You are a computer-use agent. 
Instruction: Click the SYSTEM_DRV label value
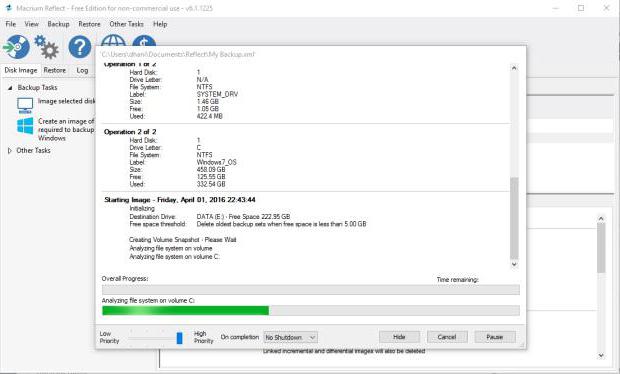(x=217, y=94)
